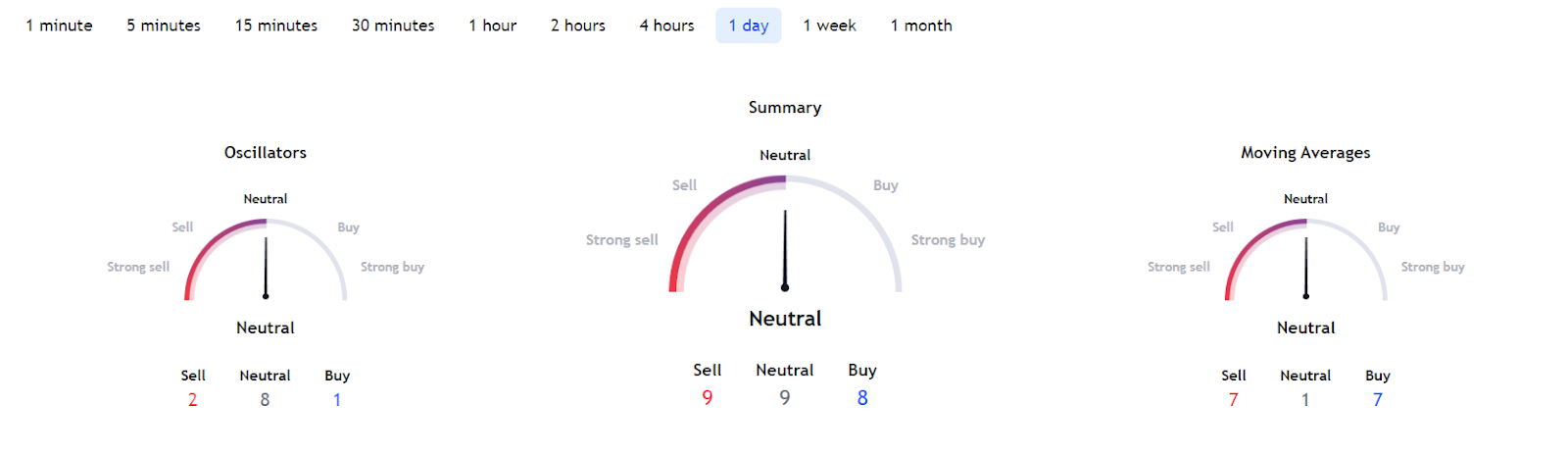1568x454 pixels.
Task: Switch to the 5 minutes timeframe
Action: [164, 25]
